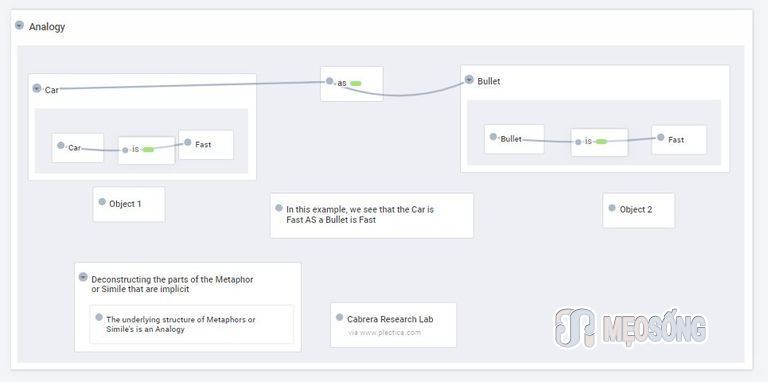Click the dot on Object 2 card
768x382 pixels.
pos(612,208)
